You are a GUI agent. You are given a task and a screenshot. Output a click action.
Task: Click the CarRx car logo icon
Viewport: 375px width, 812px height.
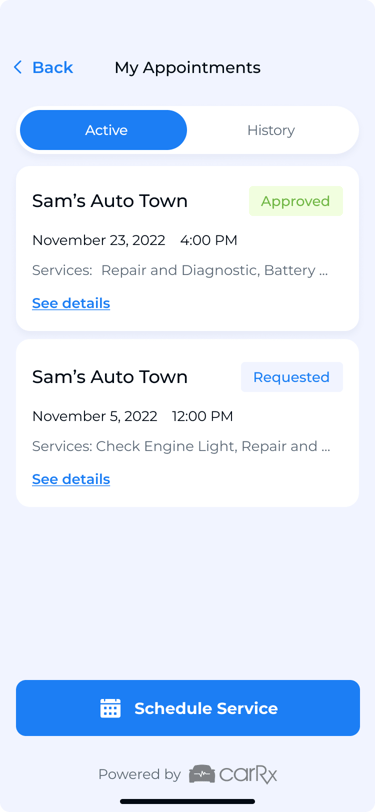[x=201, y=774]
